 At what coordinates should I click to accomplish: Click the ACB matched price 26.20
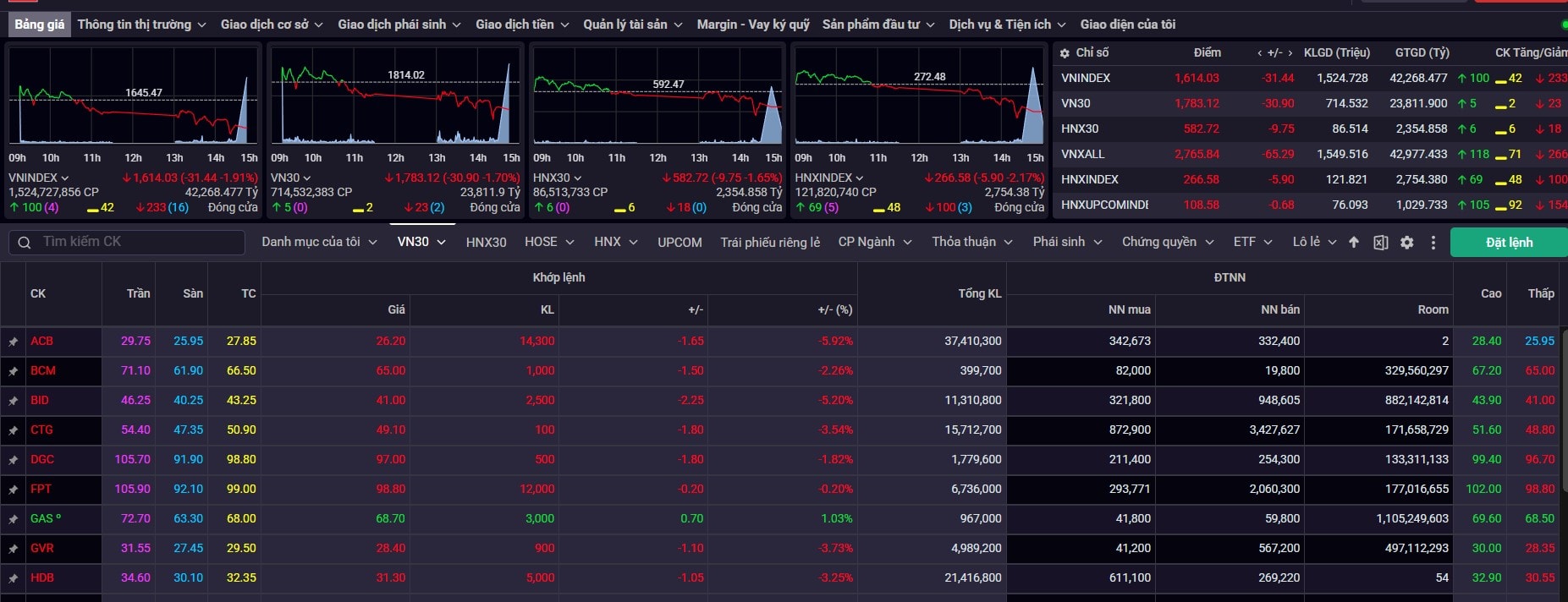pyautogui.click(x=391, y=342)
